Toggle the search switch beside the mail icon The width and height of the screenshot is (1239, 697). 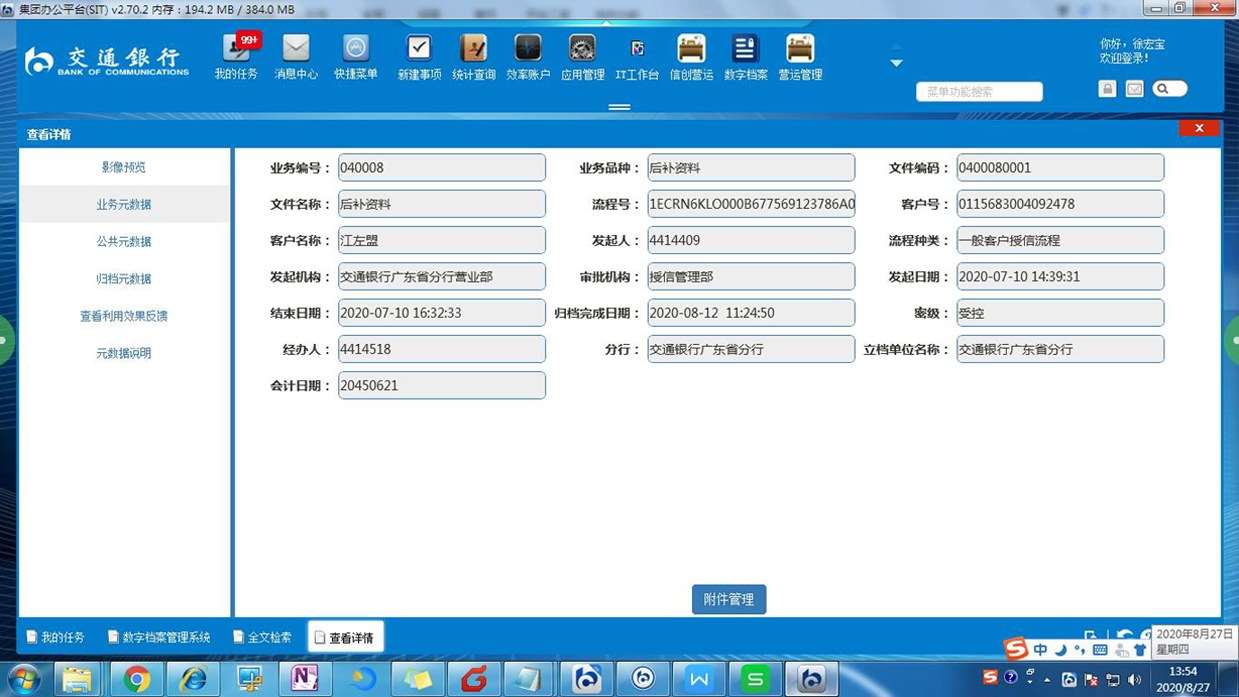click(x=1169, y=89)
